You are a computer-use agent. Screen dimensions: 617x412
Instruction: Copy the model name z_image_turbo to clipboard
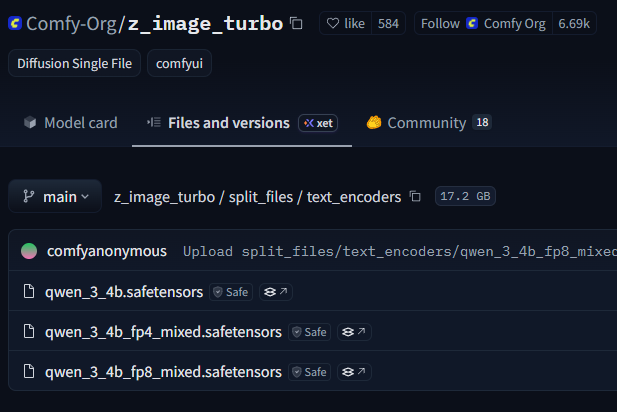point(296,23)
